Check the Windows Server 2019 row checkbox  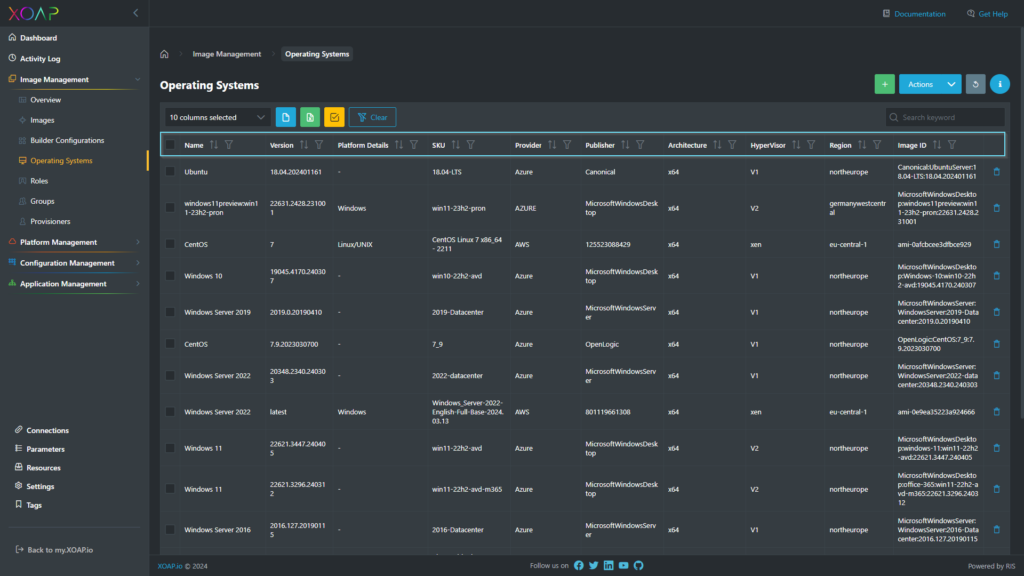(x=170, y=312)
